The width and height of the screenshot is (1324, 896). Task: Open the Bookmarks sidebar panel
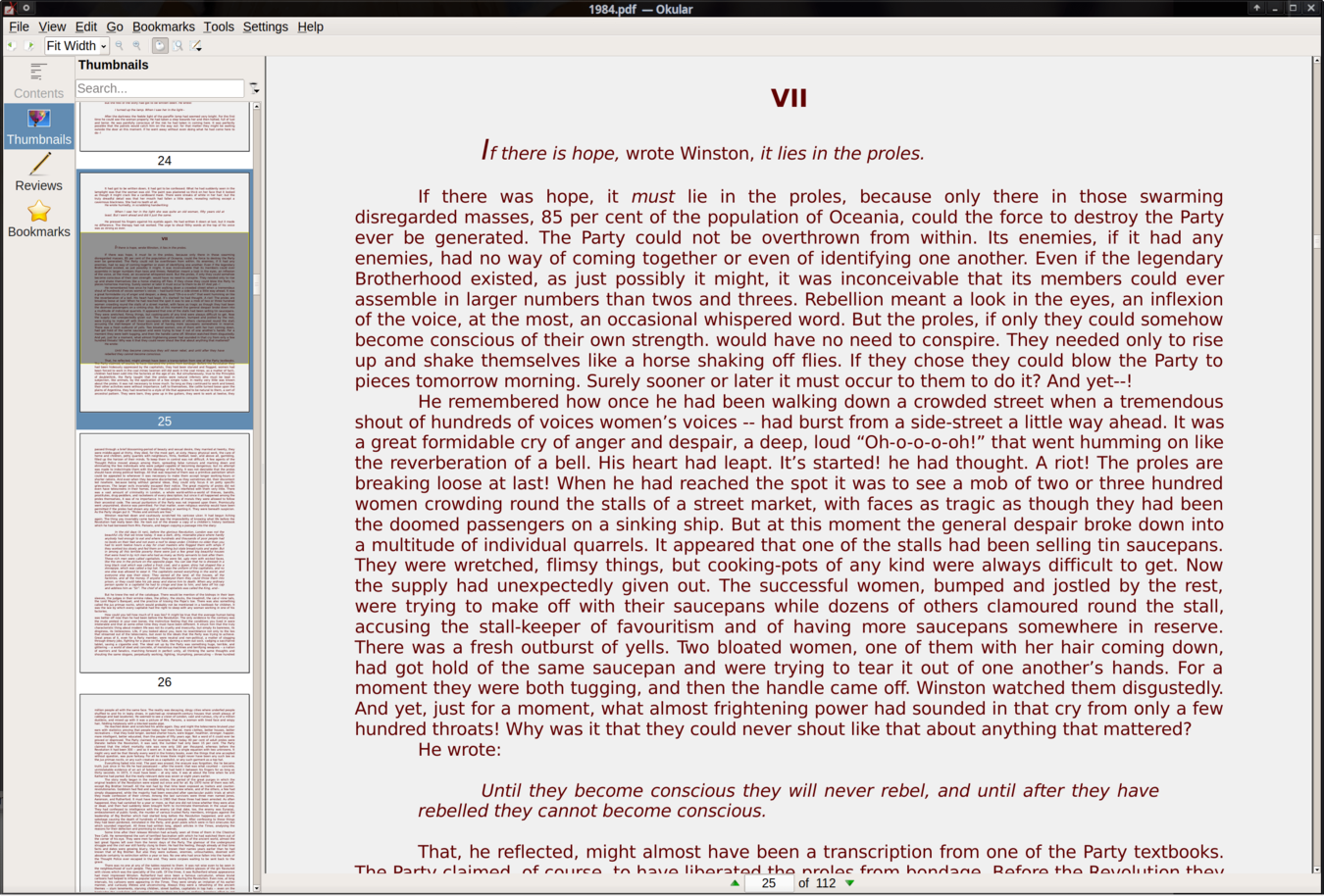click(x=38, y=219)
